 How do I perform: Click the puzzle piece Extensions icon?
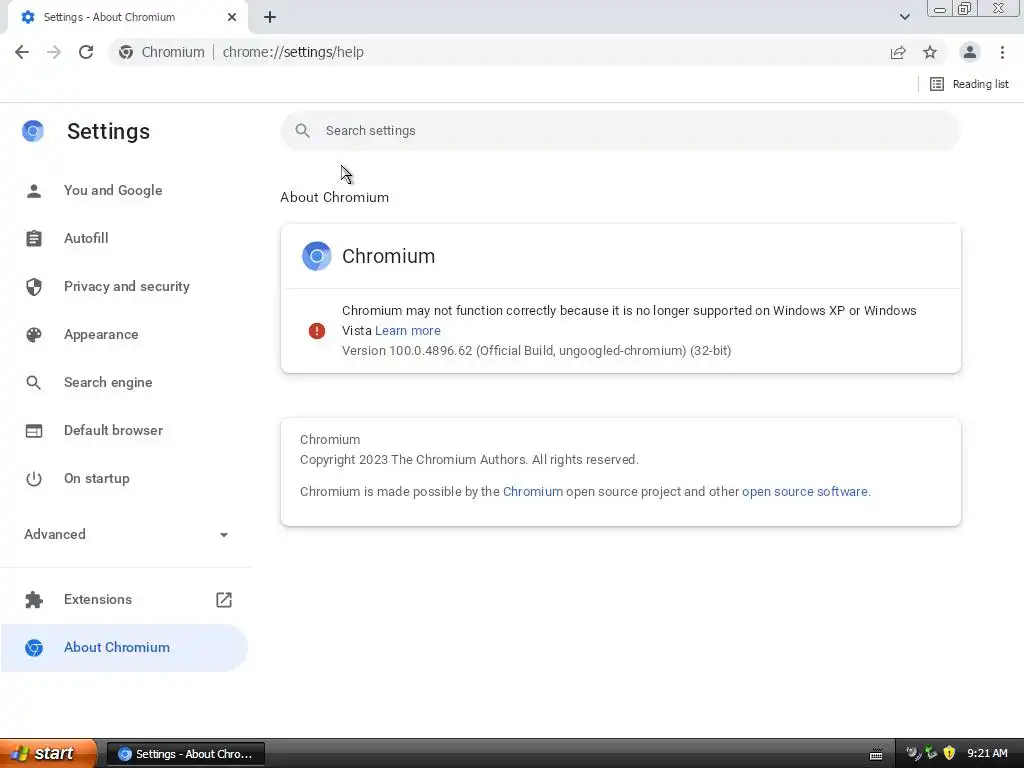pos(34,600)
